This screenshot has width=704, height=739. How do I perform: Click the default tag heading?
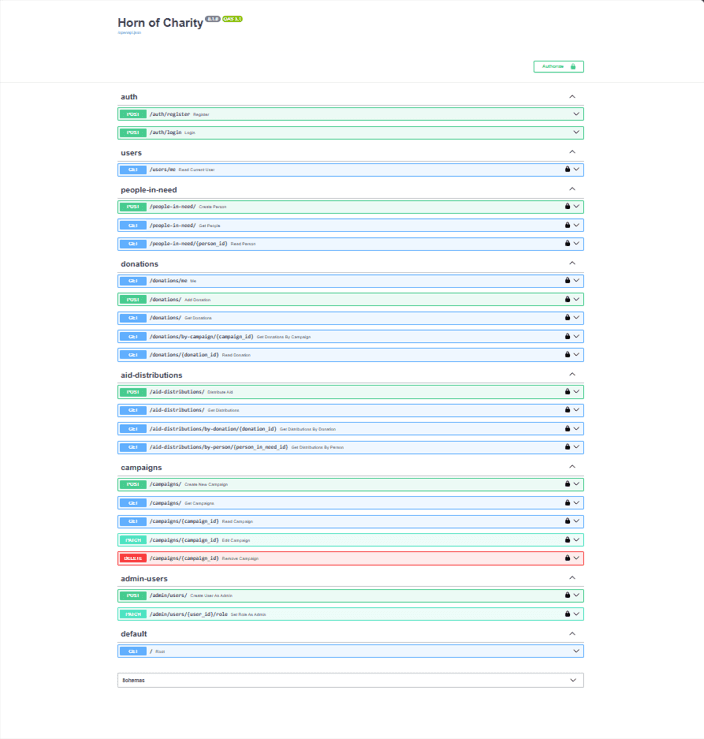click(134, 634)
